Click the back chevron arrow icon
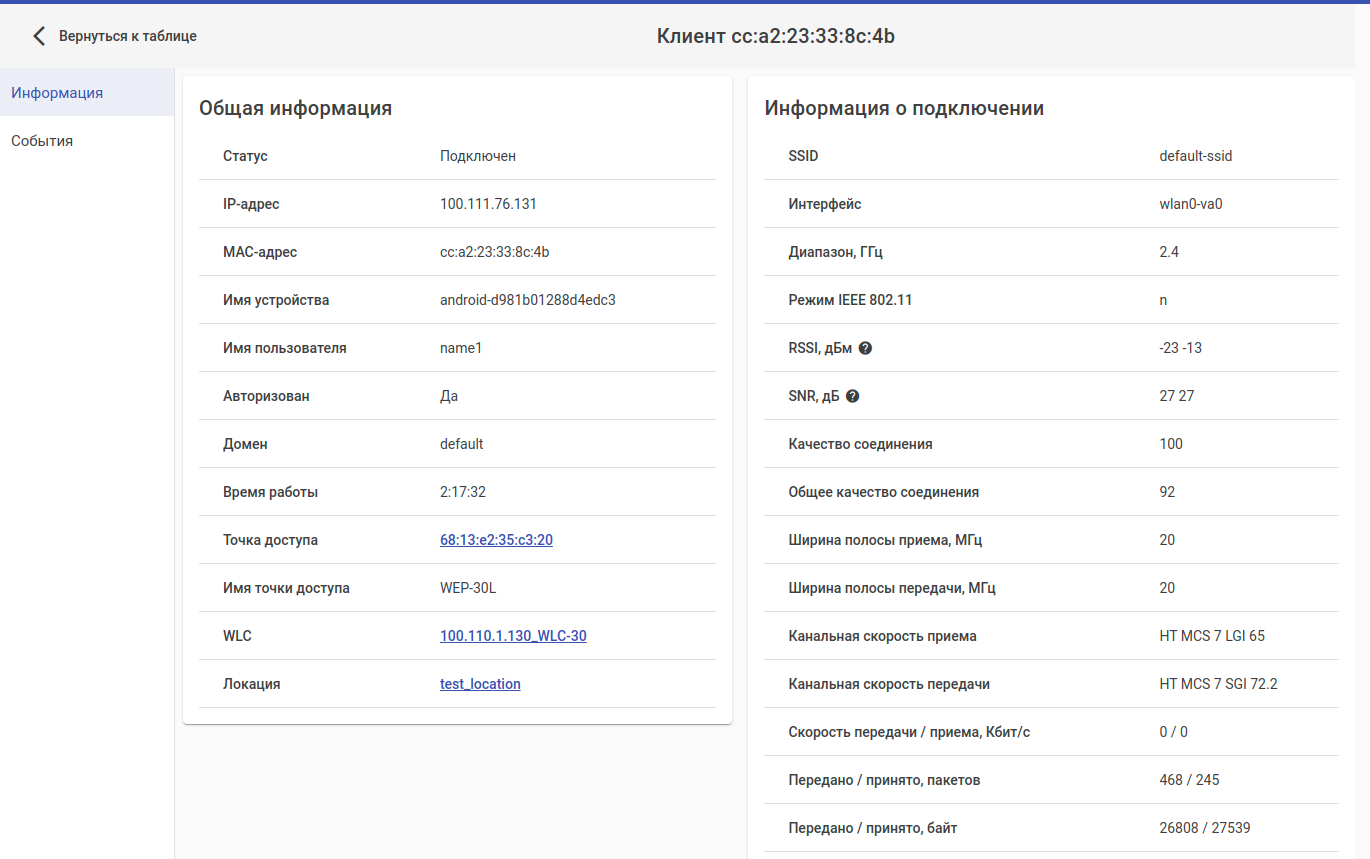Viewport: 1370px width, 859px height. 39,36
